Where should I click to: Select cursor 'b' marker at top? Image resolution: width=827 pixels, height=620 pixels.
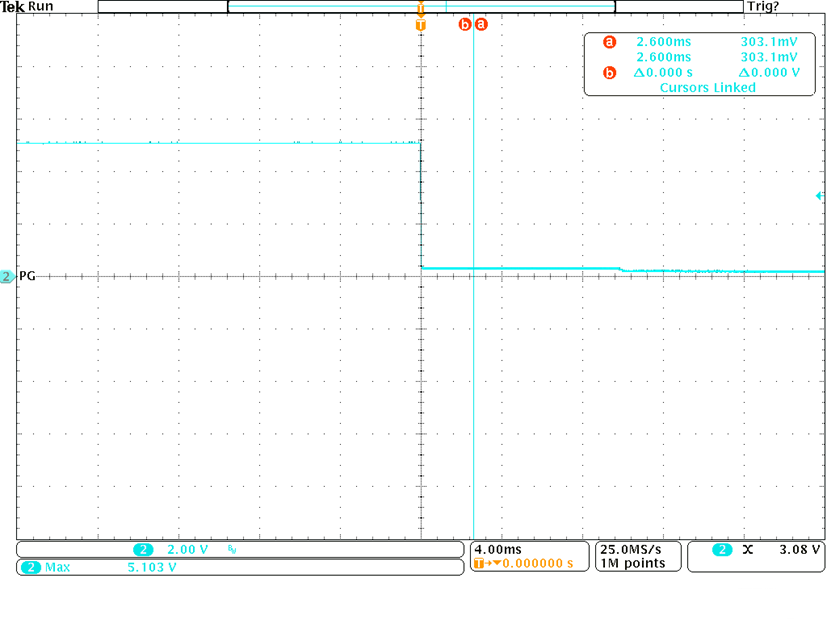(x=465, y=23)
